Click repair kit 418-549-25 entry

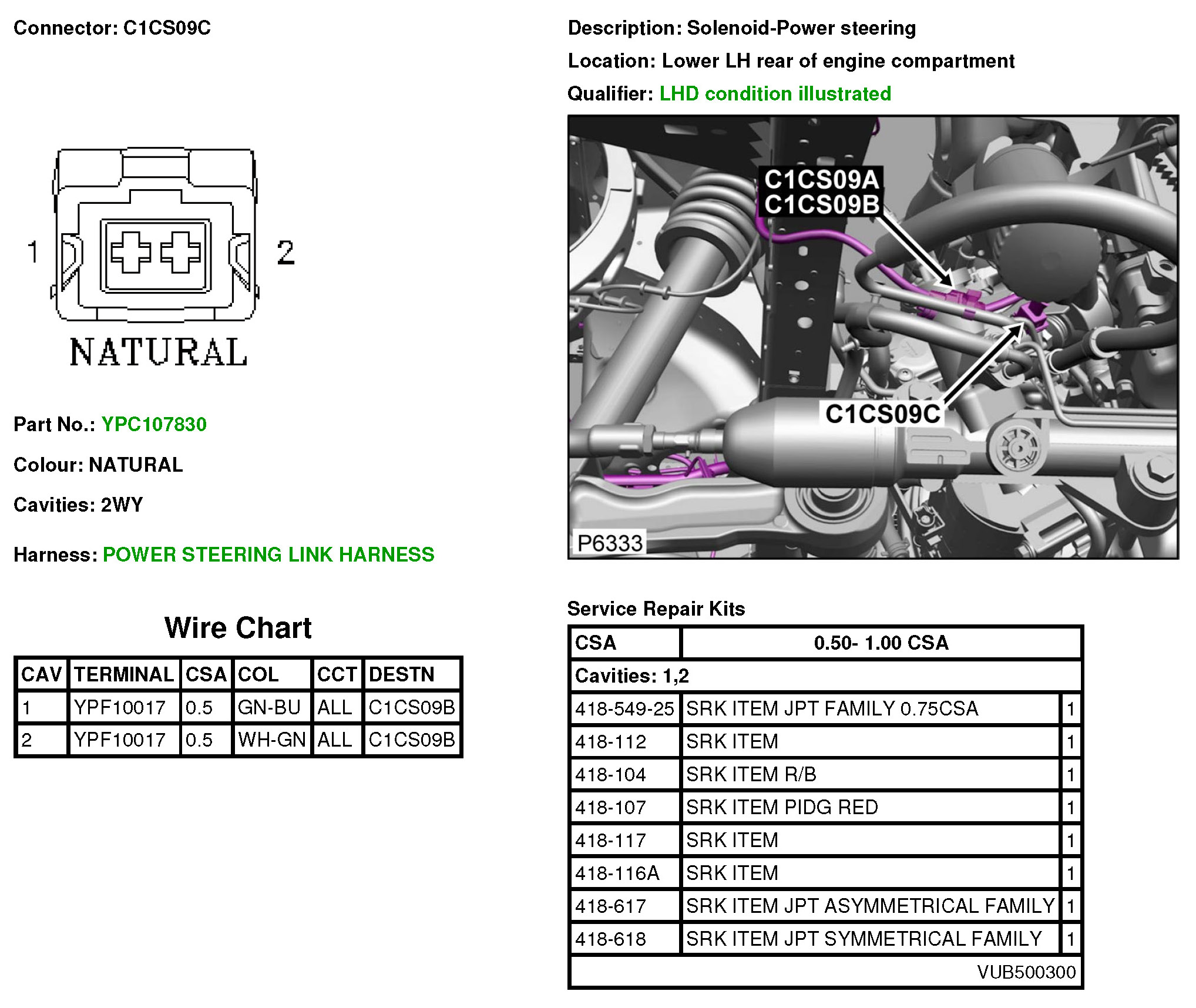pyautogui.click(x=624, y=708)
